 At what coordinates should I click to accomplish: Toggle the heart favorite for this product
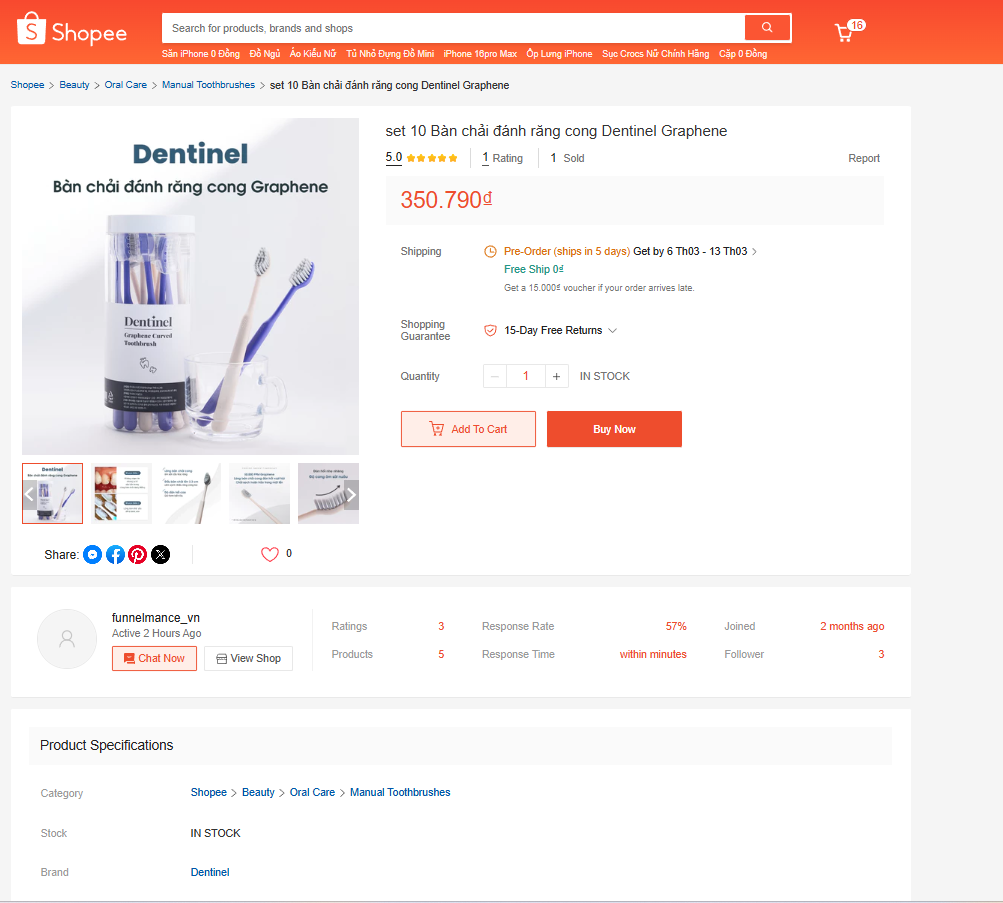coord(270,554)
